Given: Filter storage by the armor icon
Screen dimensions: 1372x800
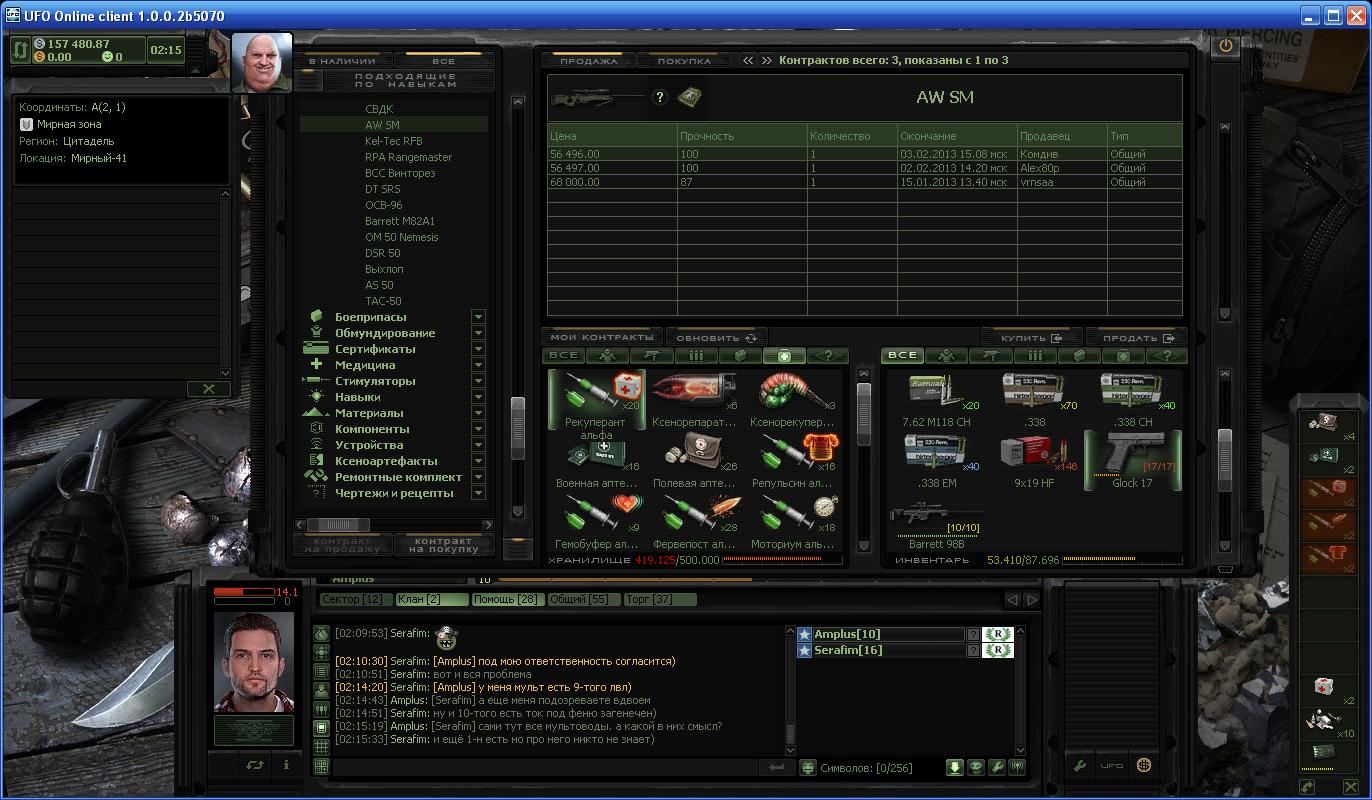Looking at the screenshot, I should 607,355.
